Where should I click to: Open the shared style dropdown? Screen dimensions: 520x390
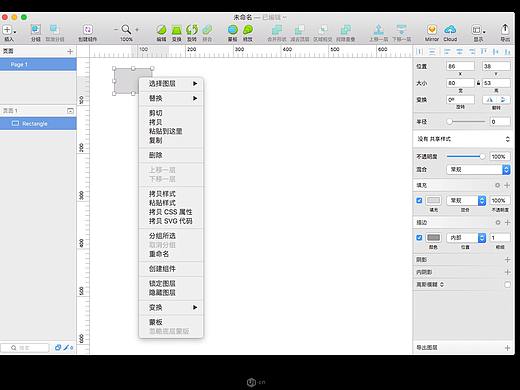pos(463,139)
